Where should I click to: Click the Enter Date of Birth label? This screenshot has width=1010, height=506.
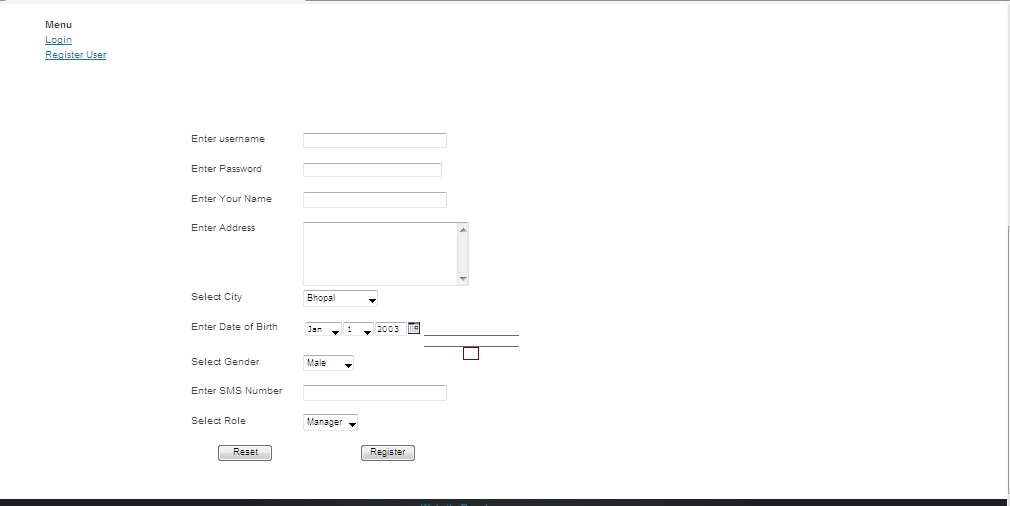click(234, 327)
